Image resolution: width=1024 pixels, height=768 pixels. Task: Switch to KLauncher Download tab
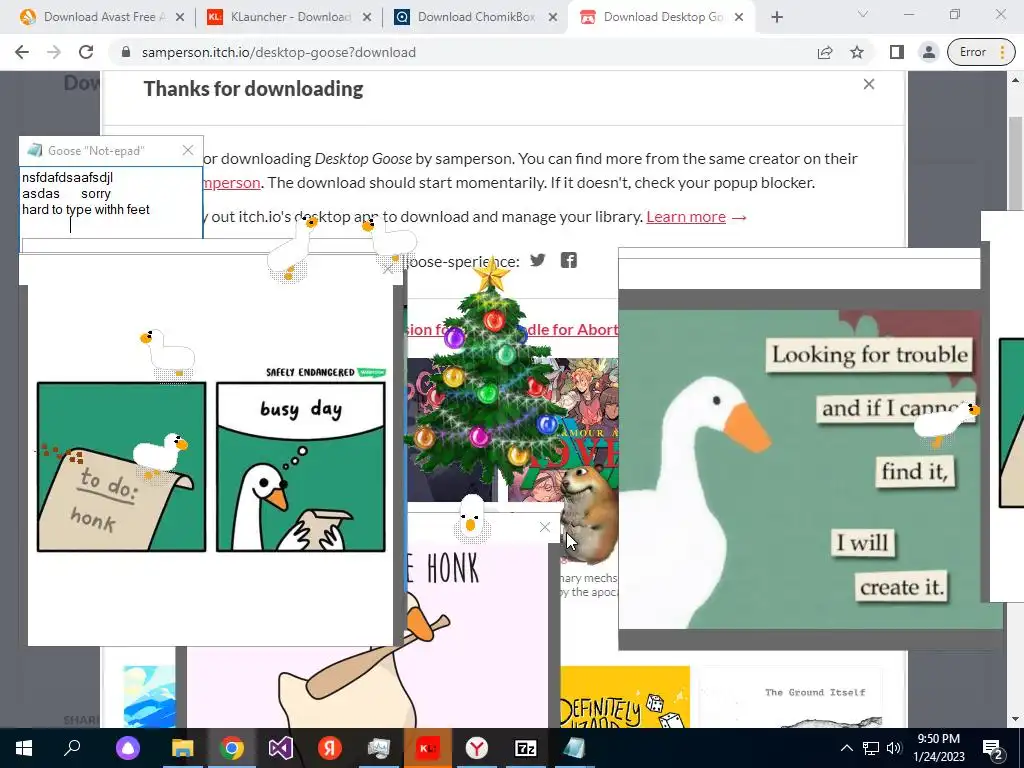pos(290,17)
